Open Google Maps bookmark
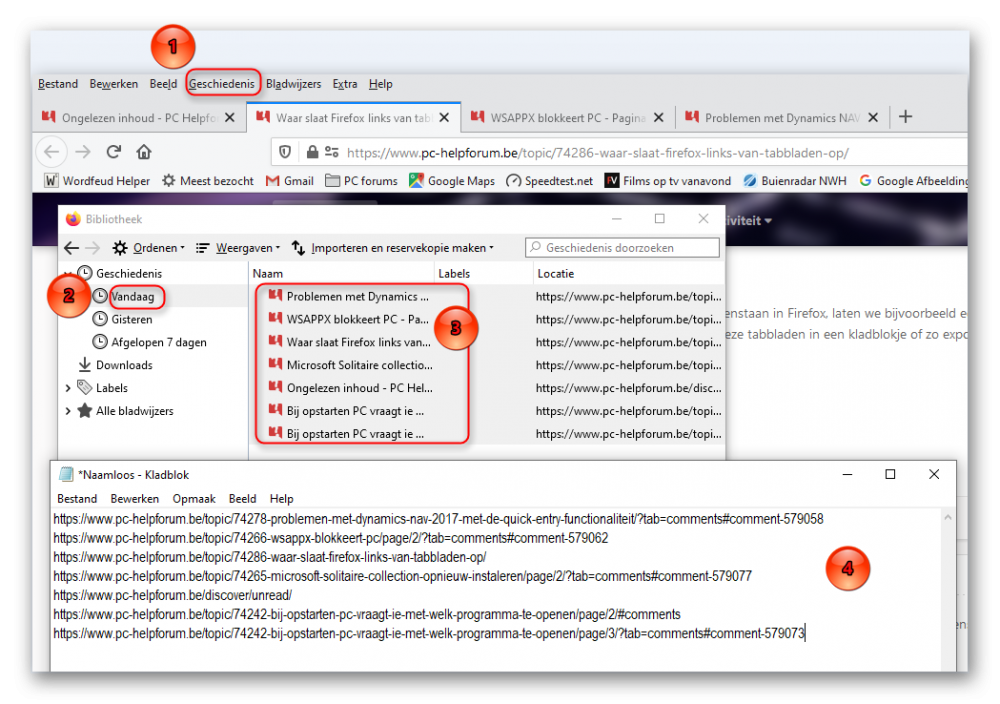Viewport: 1000px width, 704px height. click(452, 181)
